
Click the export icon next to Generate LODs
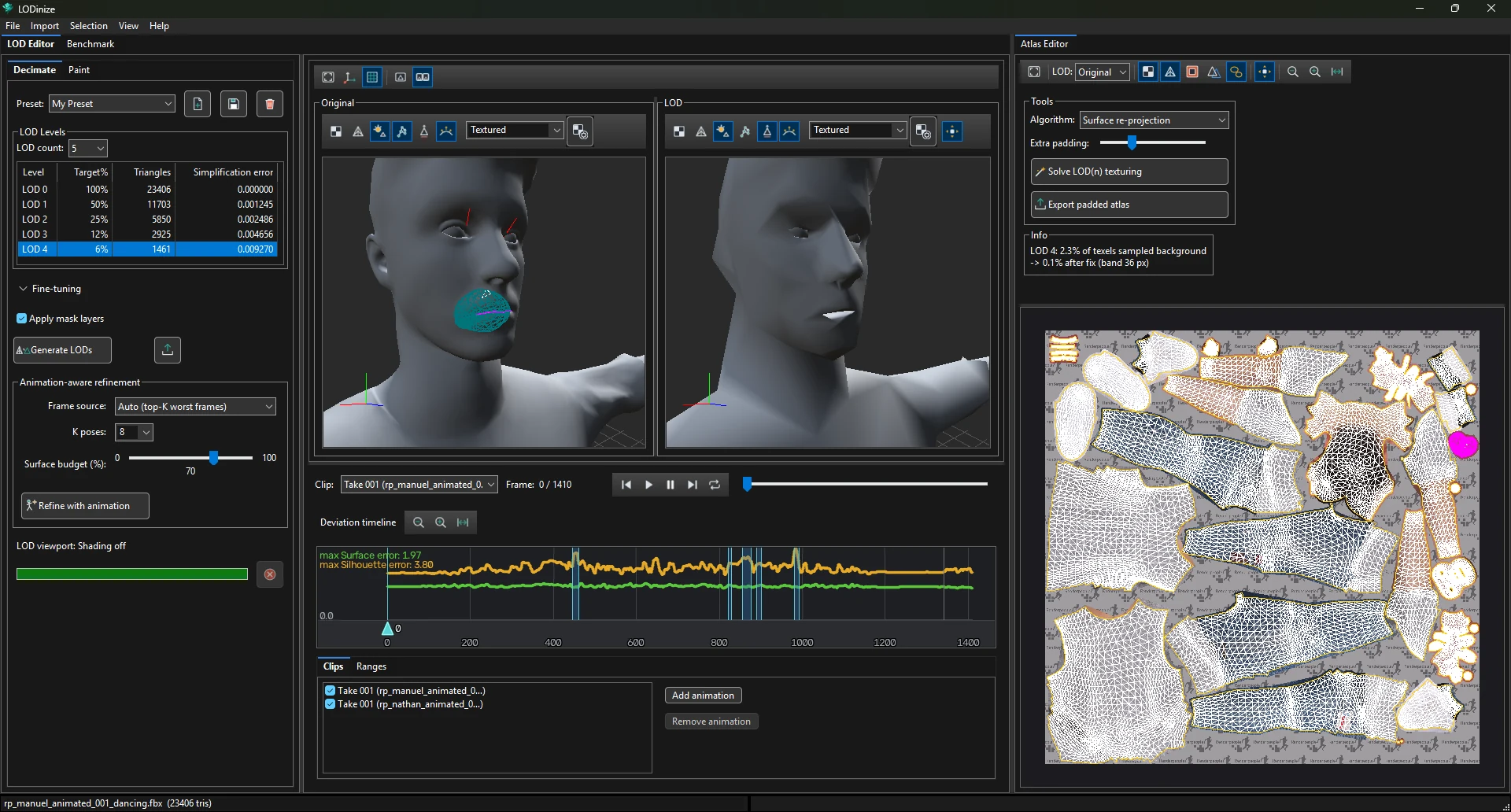tap(168, 350)
